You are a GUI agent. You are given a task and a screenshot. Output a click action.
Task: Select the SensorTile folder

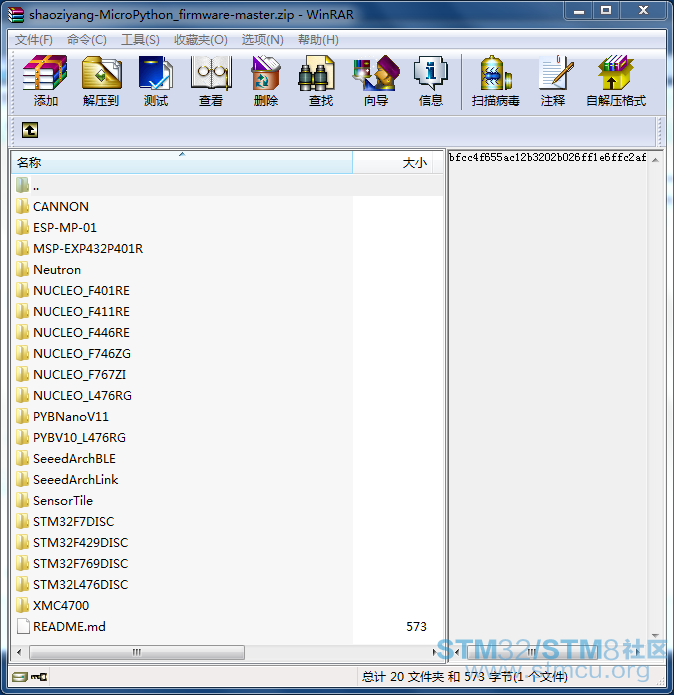(55, 500)
